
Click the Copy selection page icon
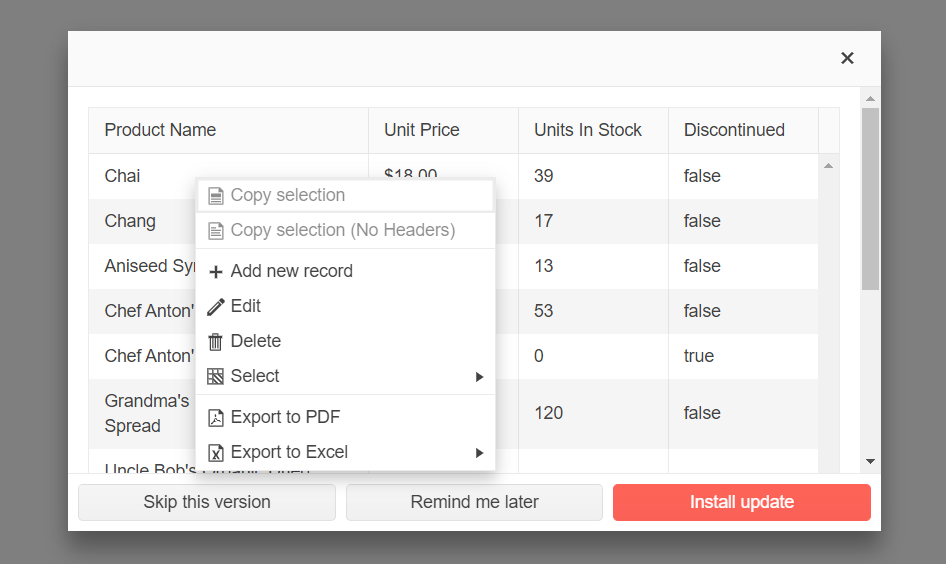215,196
